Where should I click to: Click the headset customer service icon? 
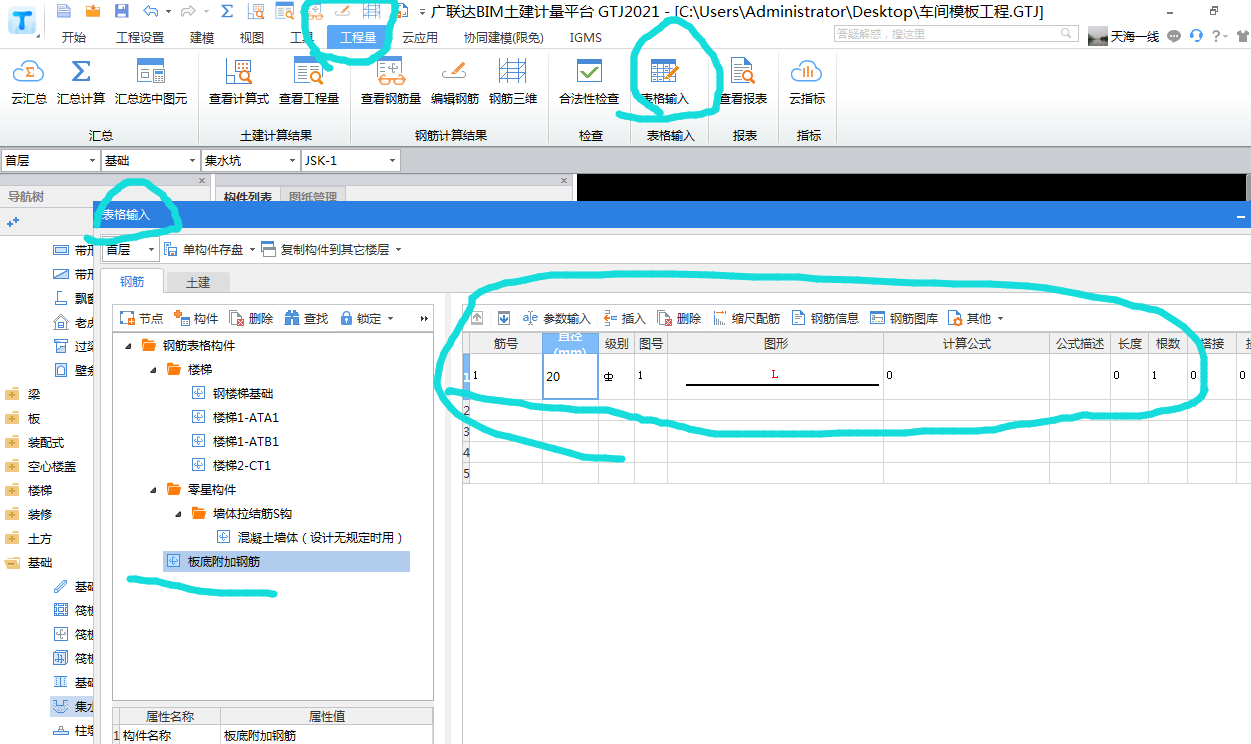click(1196, 36)
